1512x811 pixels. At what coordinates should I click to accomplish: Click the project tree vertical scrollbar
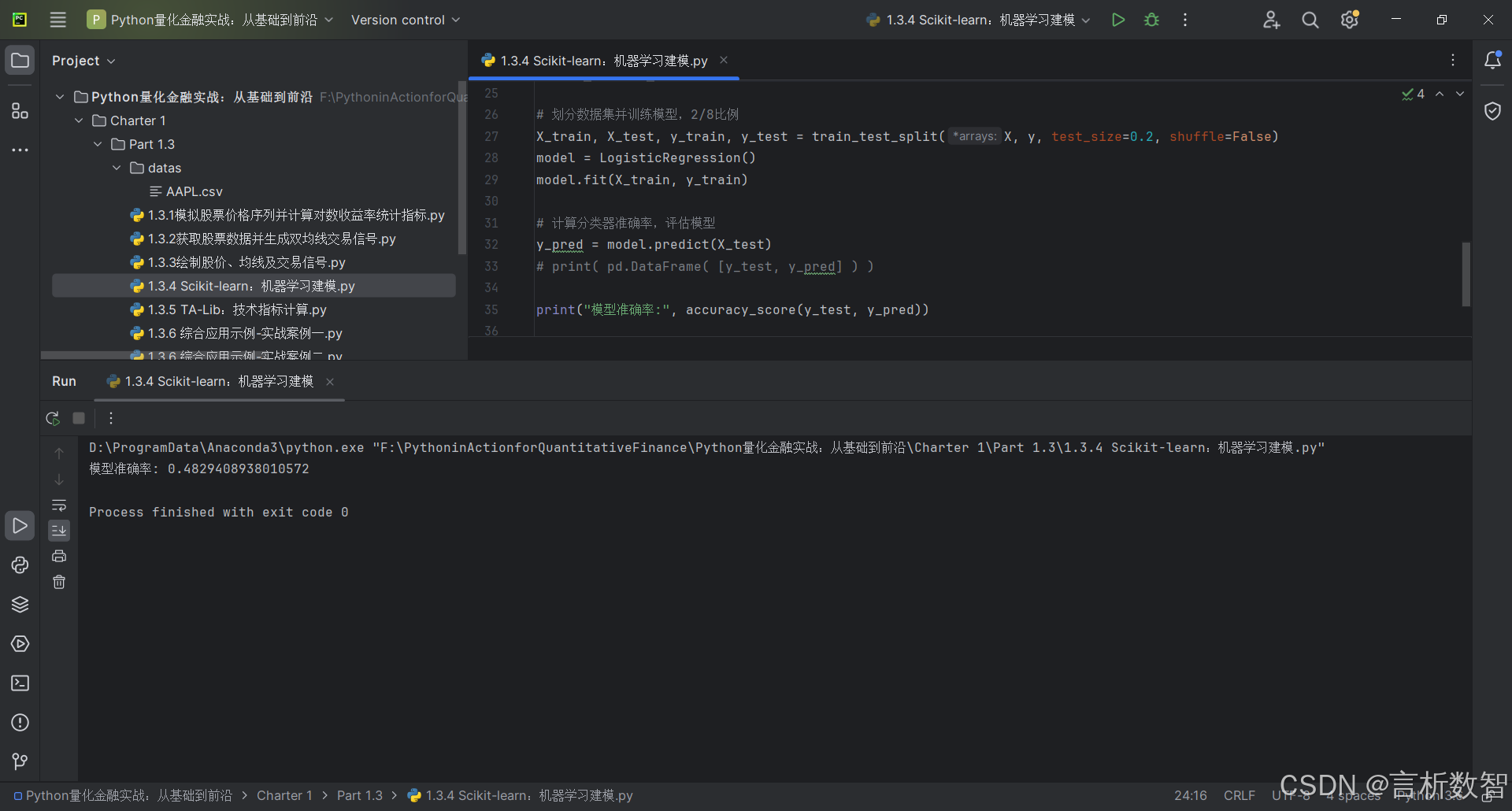(462, 168)
